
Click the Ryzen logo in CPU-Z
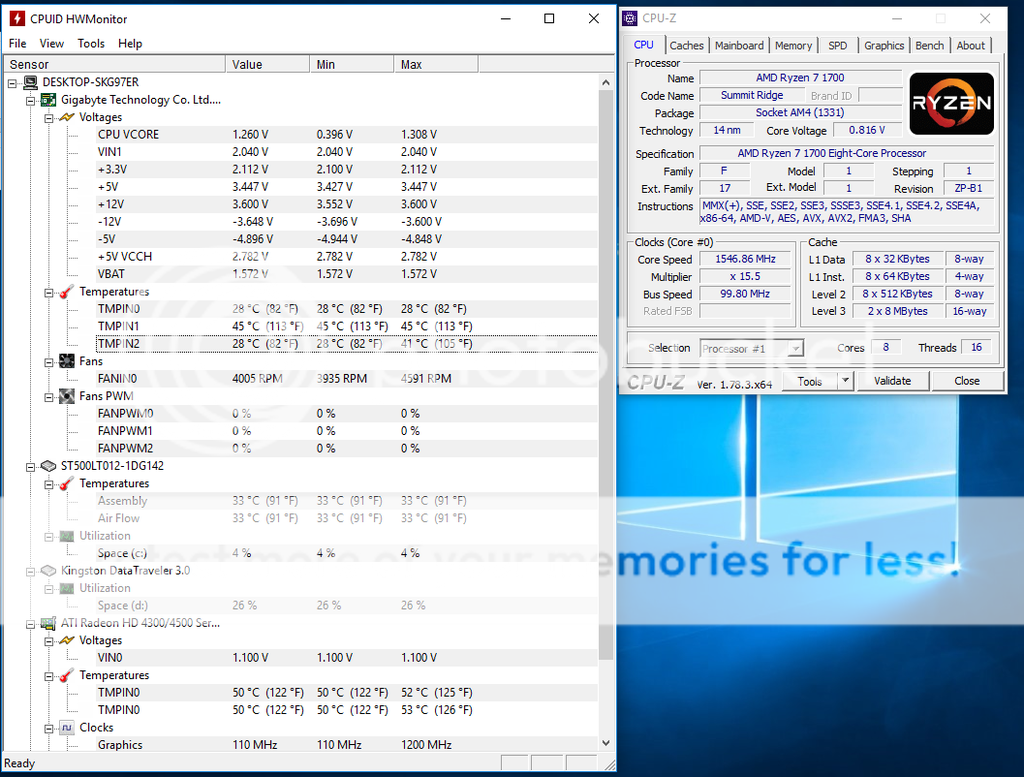[x=951, y=103]
